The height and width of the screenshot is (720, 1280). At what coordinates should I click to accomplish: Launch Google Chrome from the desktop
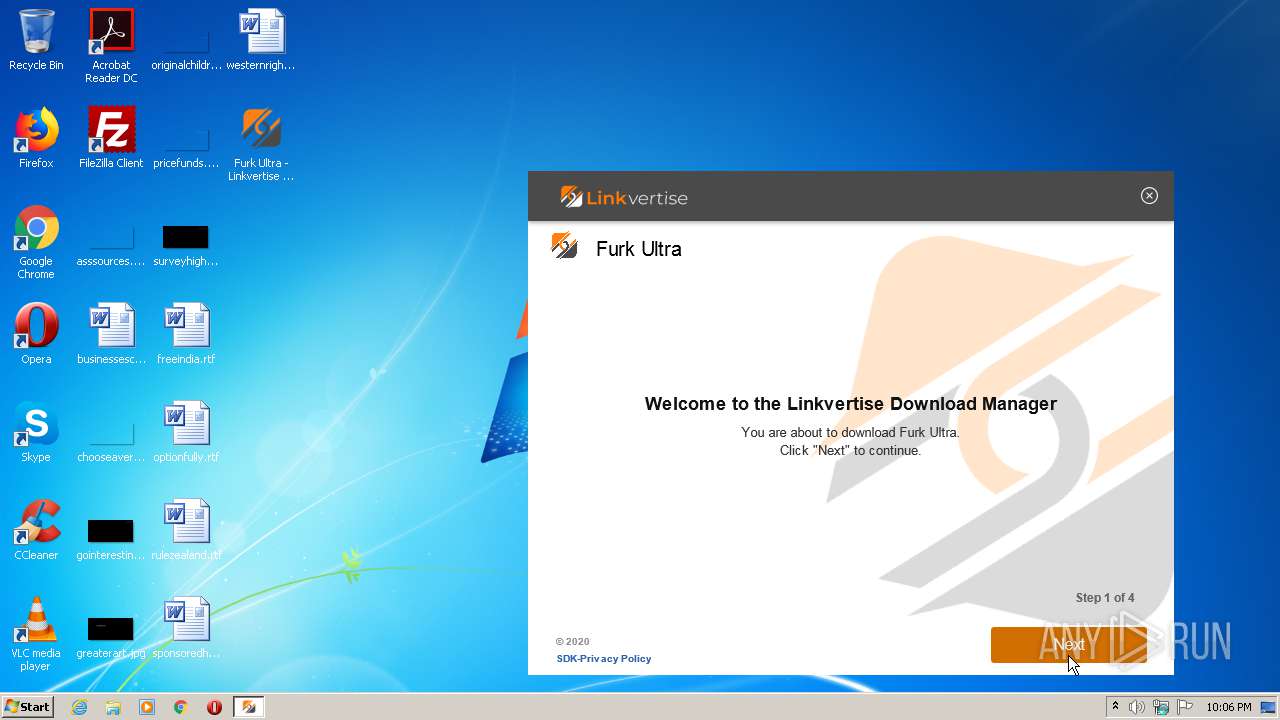(36, 242)
